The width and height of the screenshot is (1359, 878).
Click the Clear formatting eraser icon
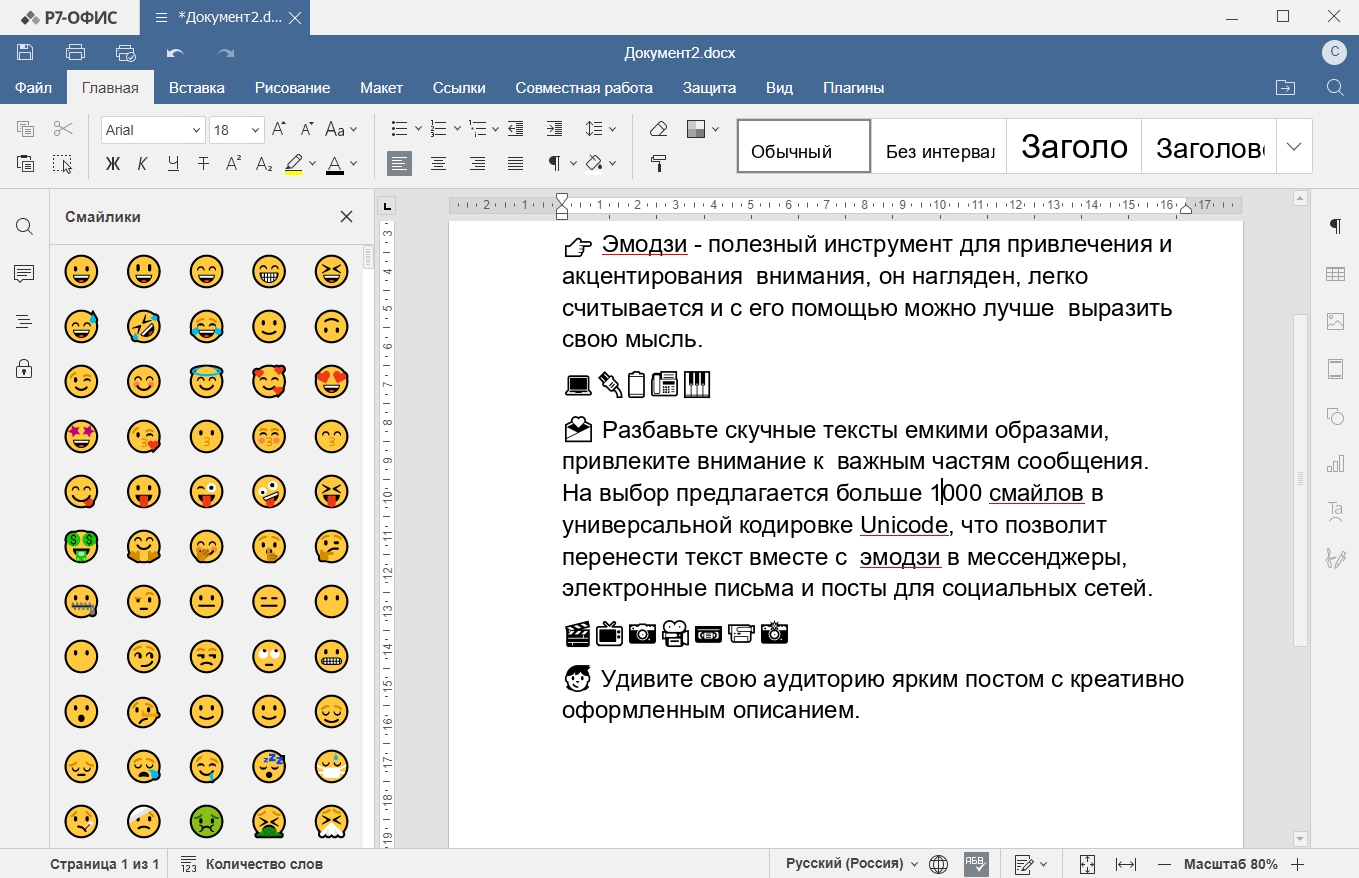point(658,129)
